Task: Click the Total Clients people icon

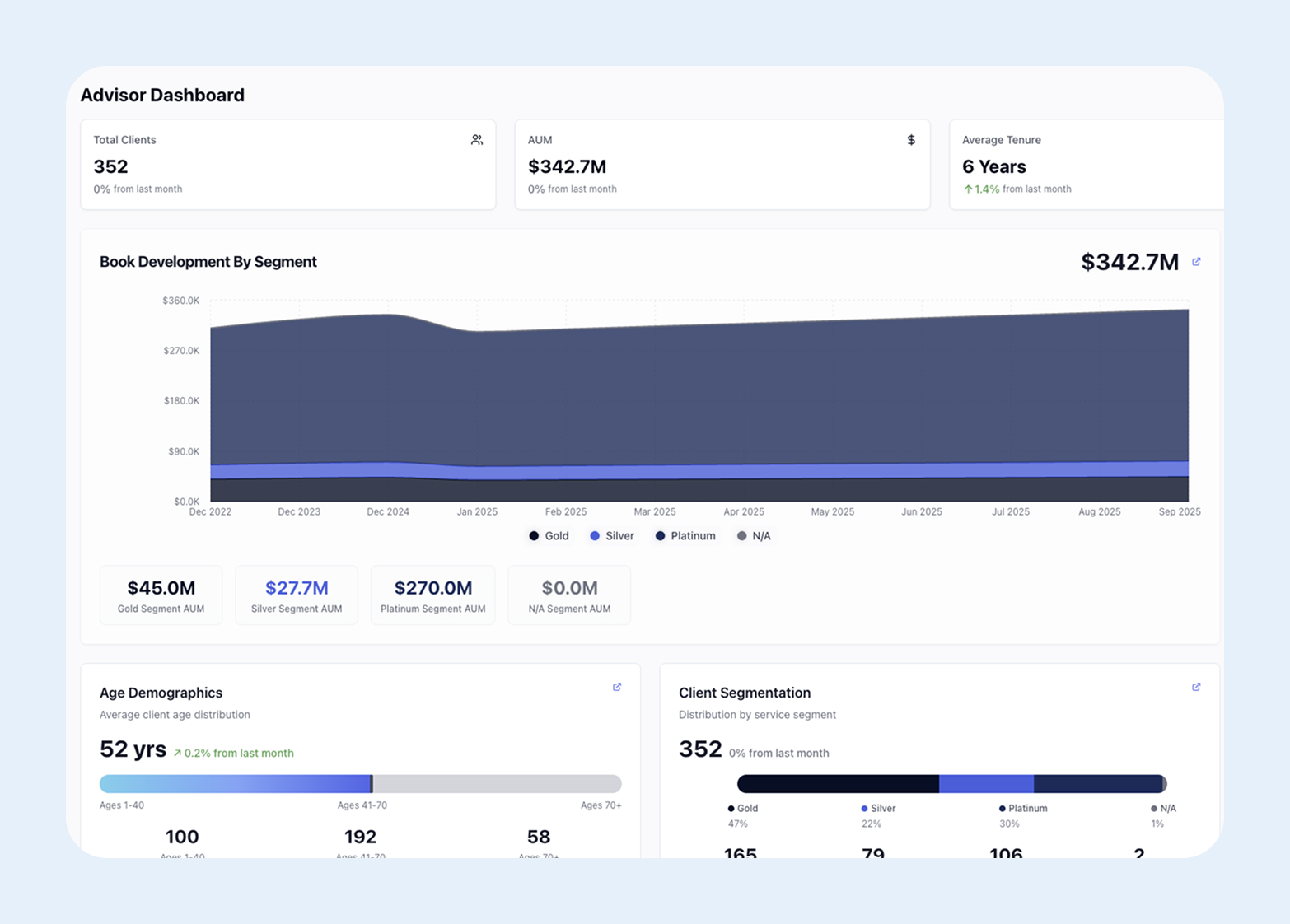Action: click(x=476, y=140)
